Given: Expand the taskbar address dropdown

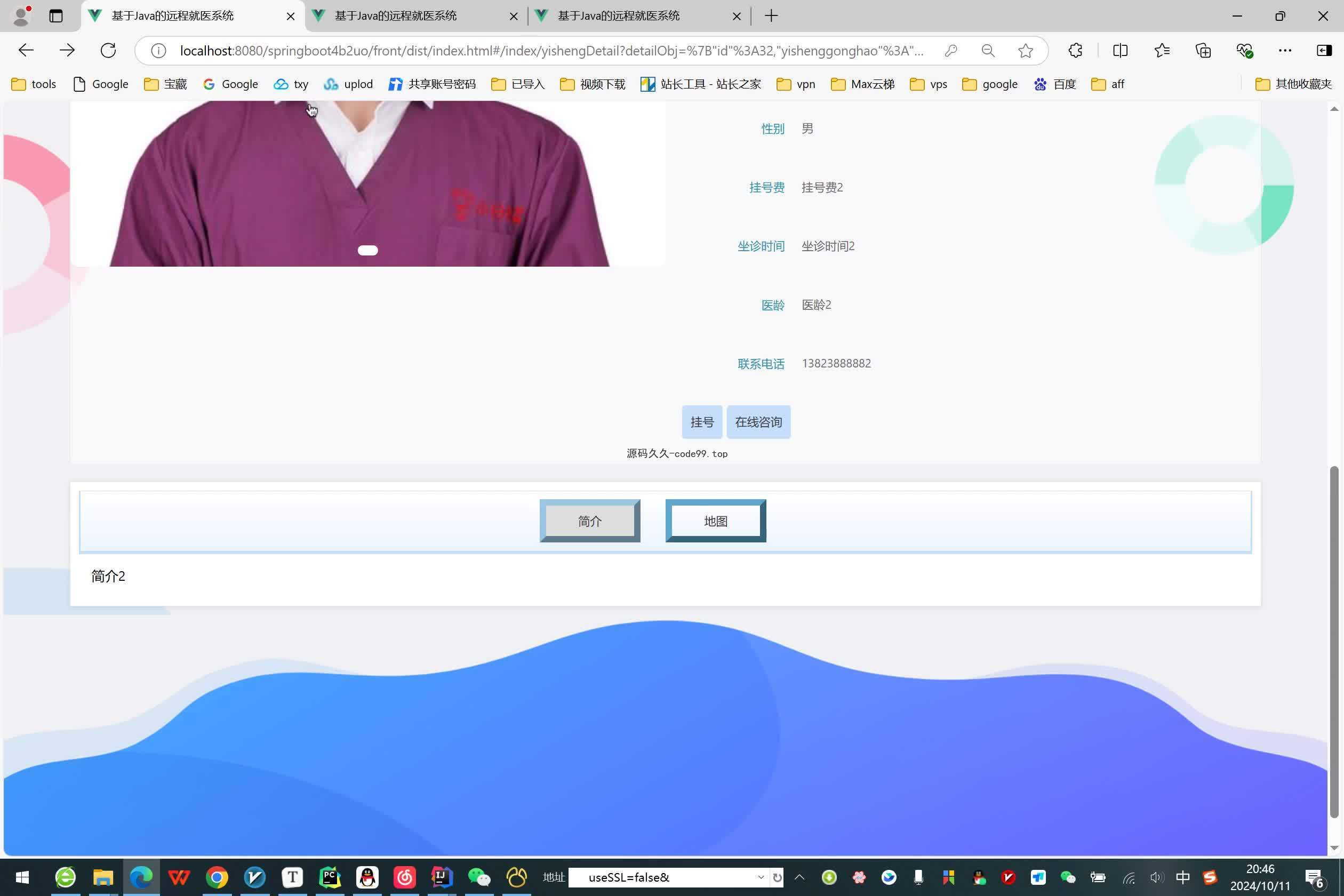Looking at the screenshot, I should tap(761, 877).
